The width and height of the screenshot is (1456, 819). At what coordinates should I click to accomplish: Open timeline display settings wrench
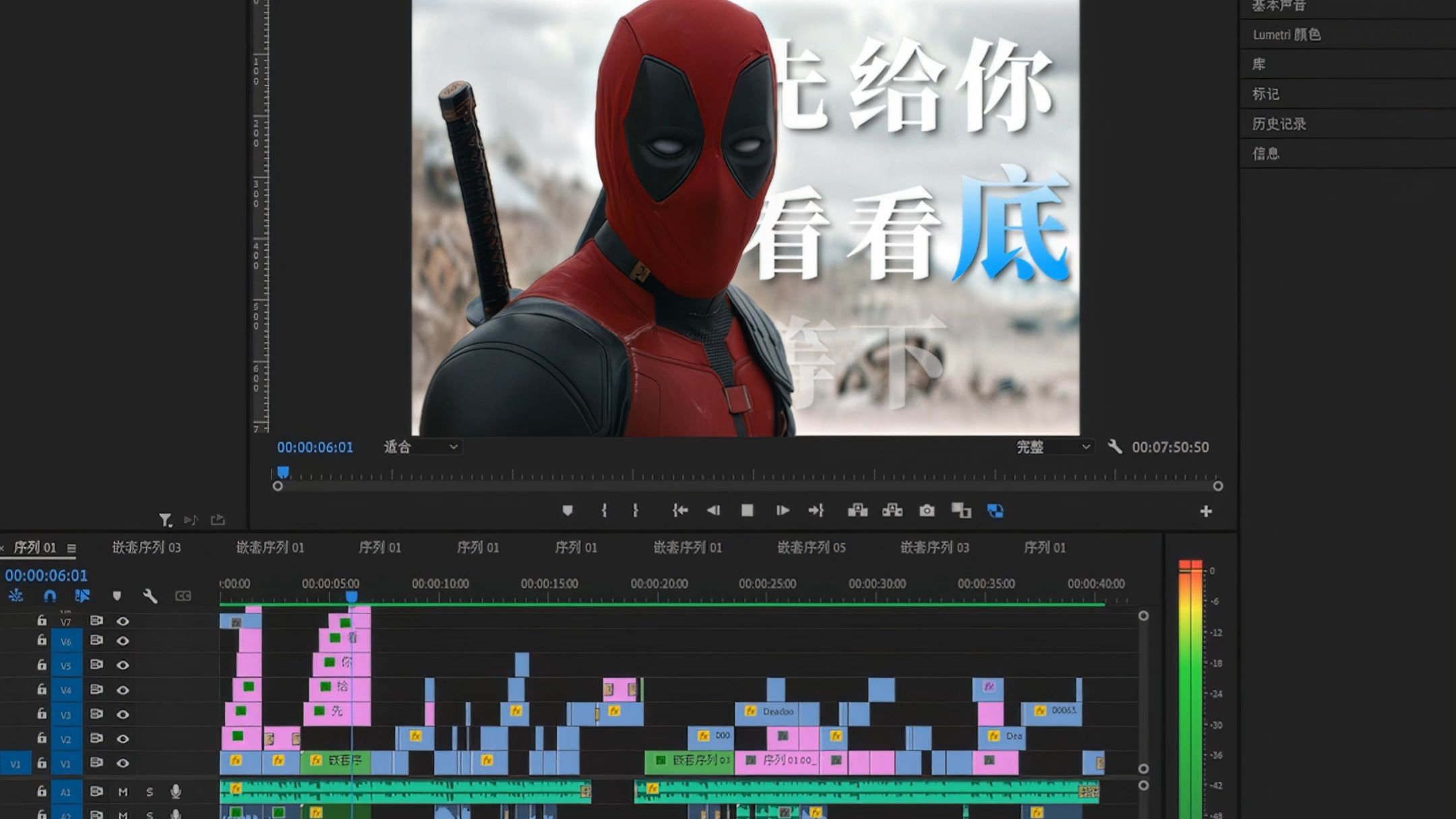(150, 596)
